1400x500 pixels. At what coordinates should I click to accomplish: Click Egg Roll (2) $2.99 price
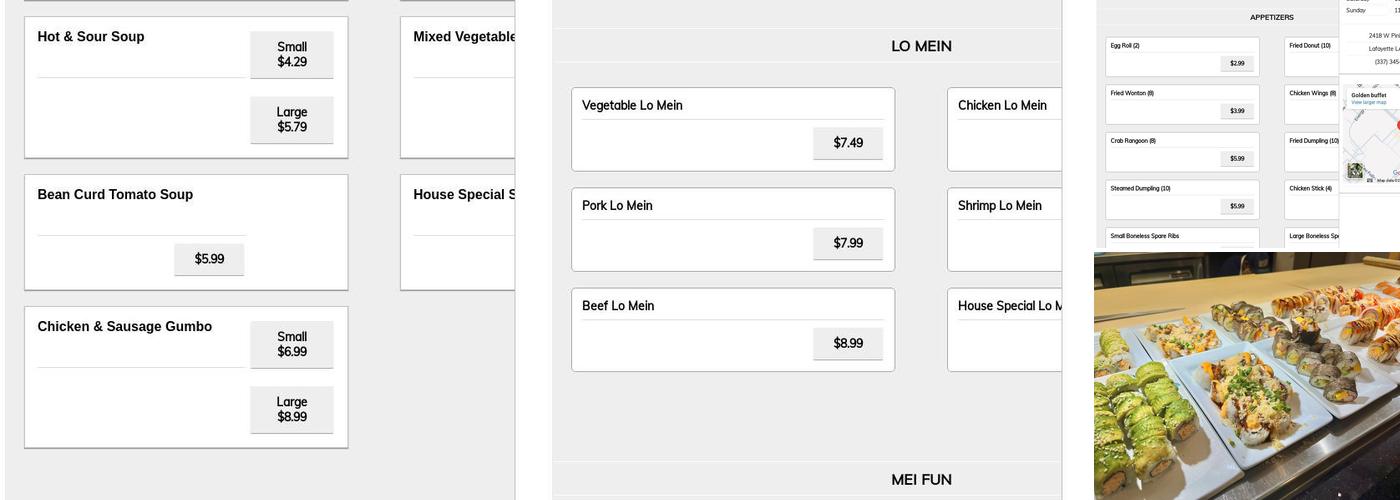(x=1237, y=63)
